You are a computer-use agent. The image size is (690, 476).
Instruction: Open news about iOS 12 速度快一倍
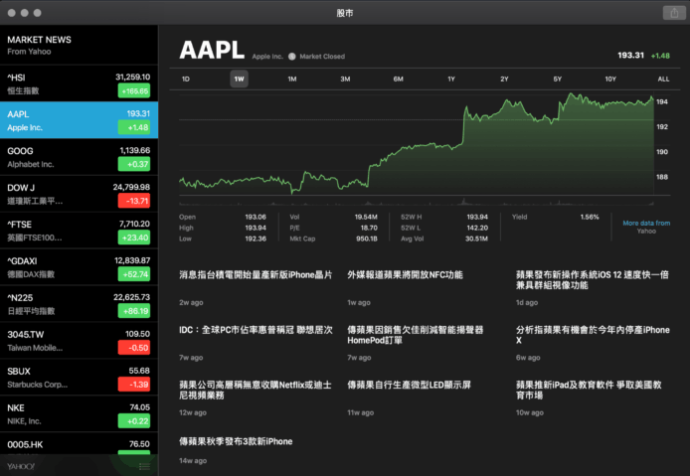592,280
